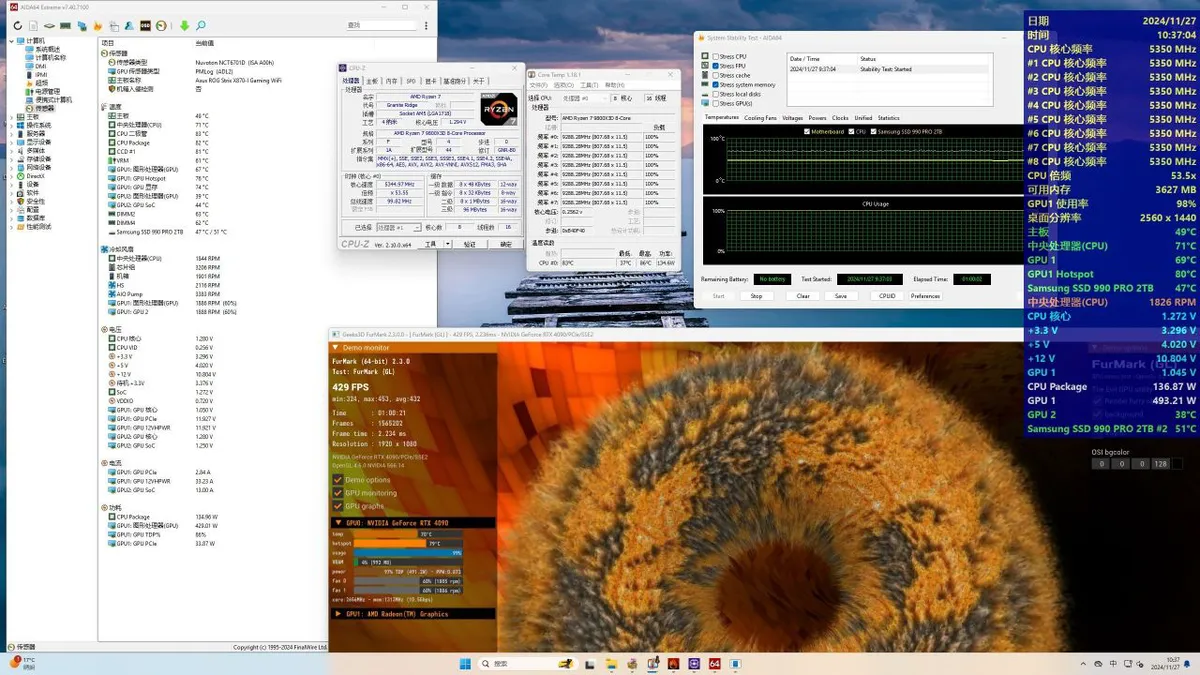Uncheck GPU monitoring in FurMark demo monitor
This screenshot has height=675, width=1200.
click(338, 493)
